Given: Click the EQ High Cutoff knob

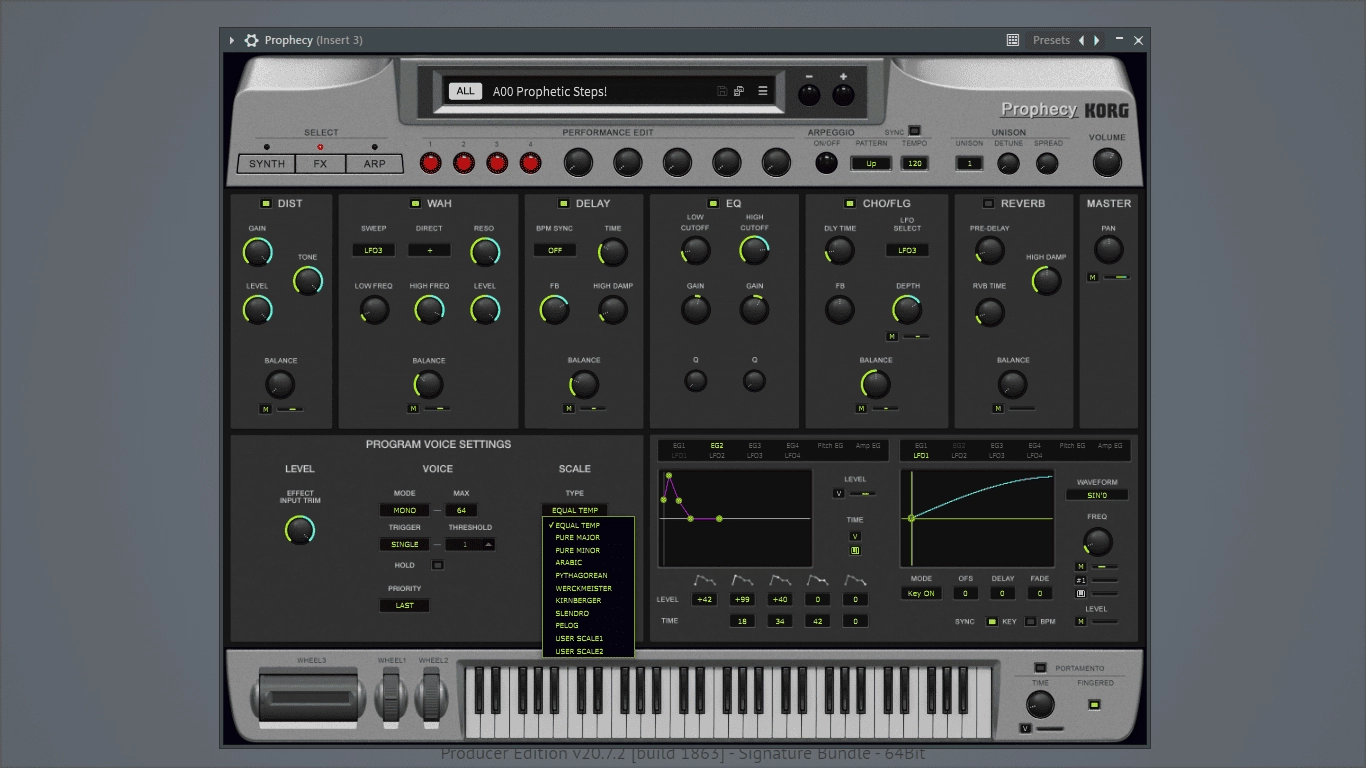Looking at the screenshot, I should tap(755, 251).
